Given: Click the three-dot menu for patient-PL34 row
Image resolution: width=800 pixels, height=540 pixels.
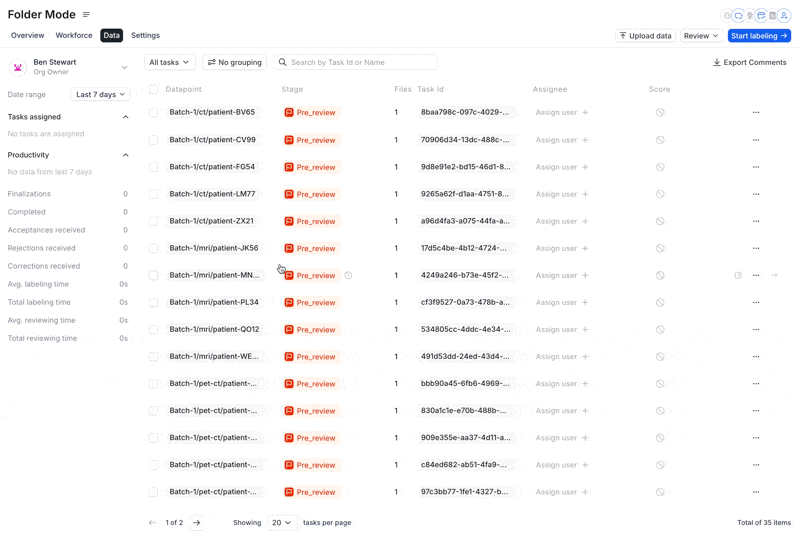Looking at the screenshot, I should click(756, 302).
